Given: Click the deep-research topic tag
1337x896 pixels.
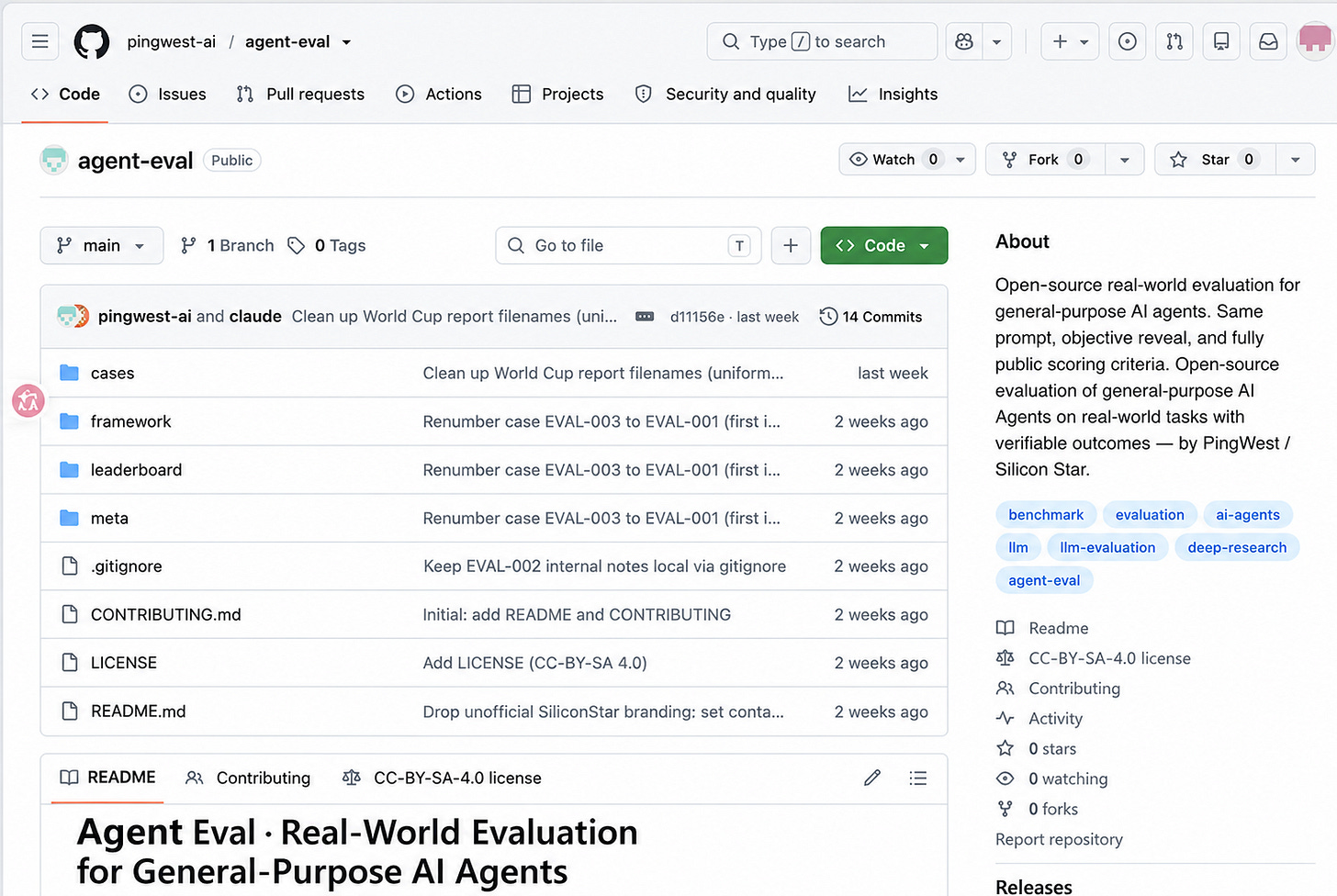Looking at the screenshot, I should 1237,547.
